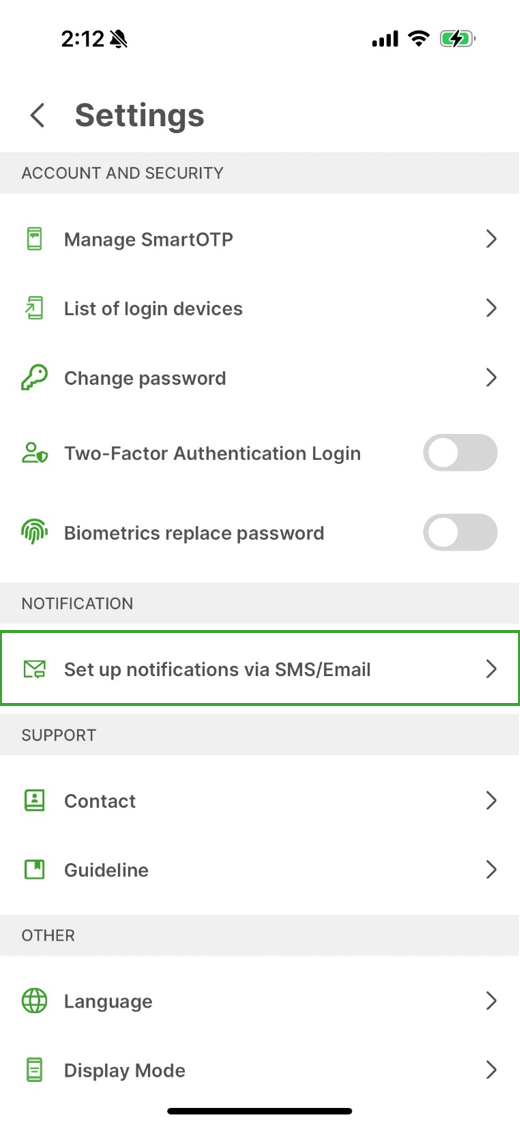Tap the battery indicator in status bar
520x1125 pixels.
click(x=458, y=39)
